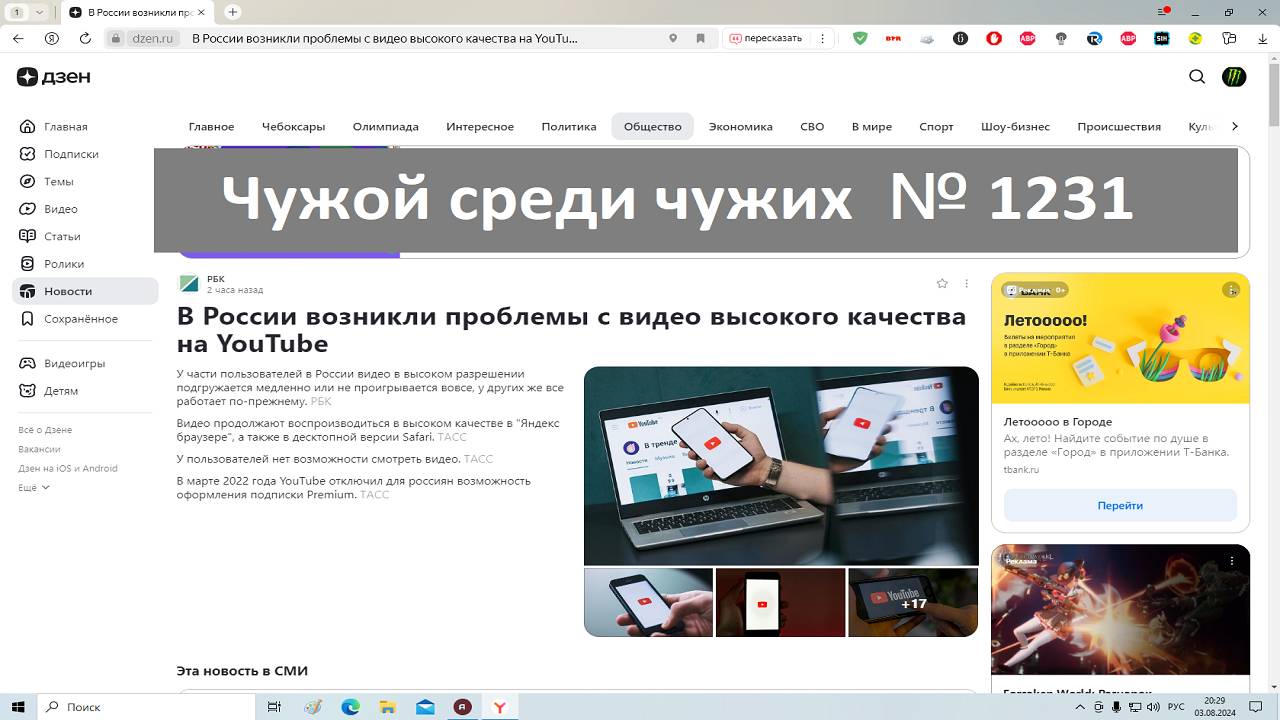Star the YouTube article as favorite

[942, 284]
